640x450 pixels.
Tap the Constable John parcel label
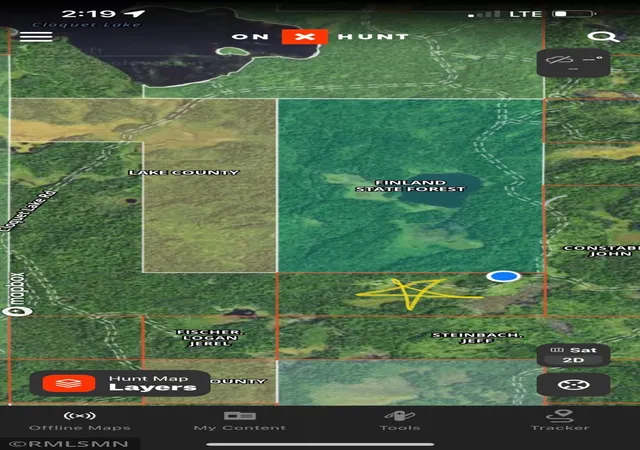coord(601,251)
